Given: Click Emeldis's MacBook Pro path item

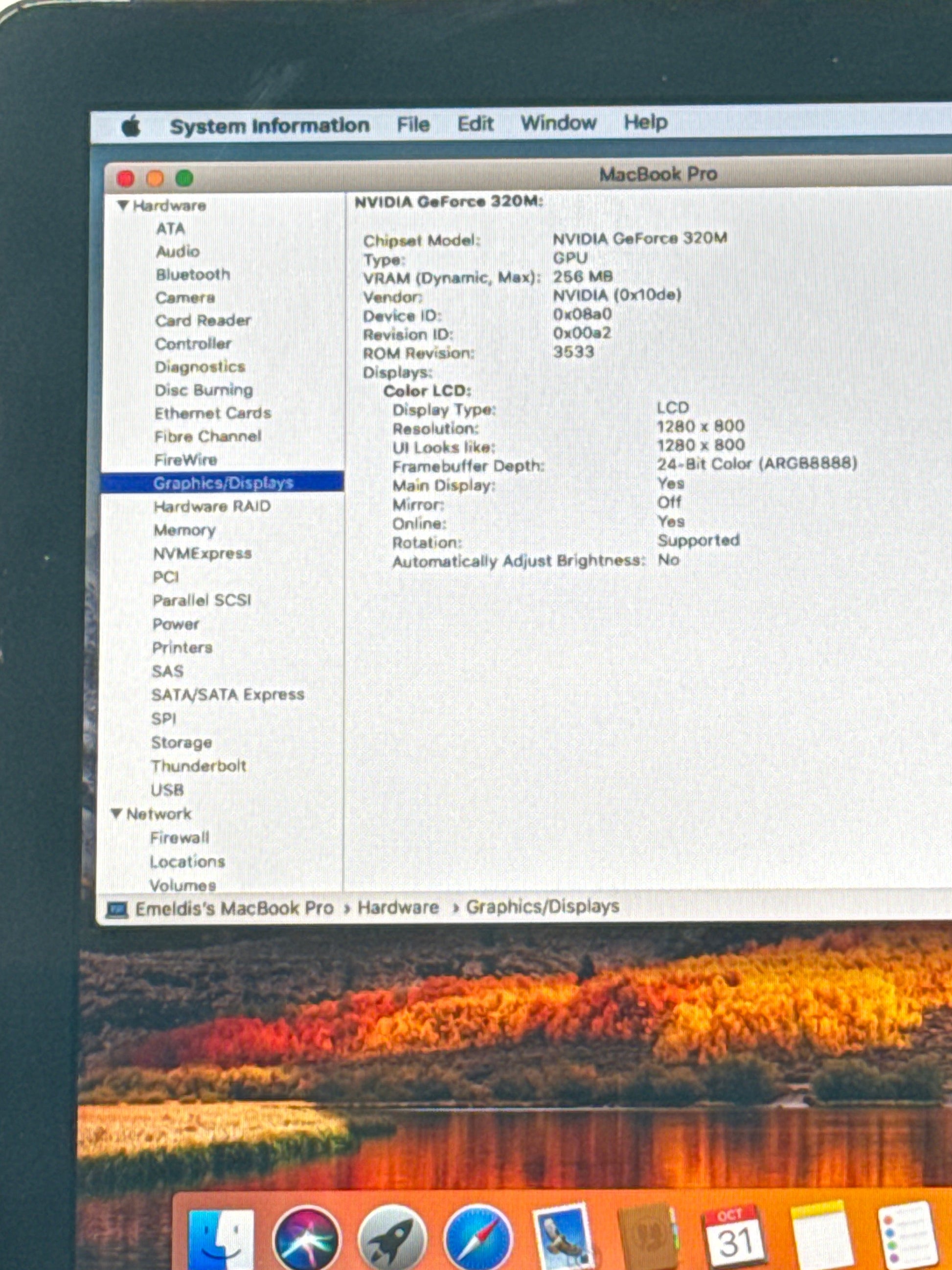Looking at the screenshot, I should (x=233, y=909).
